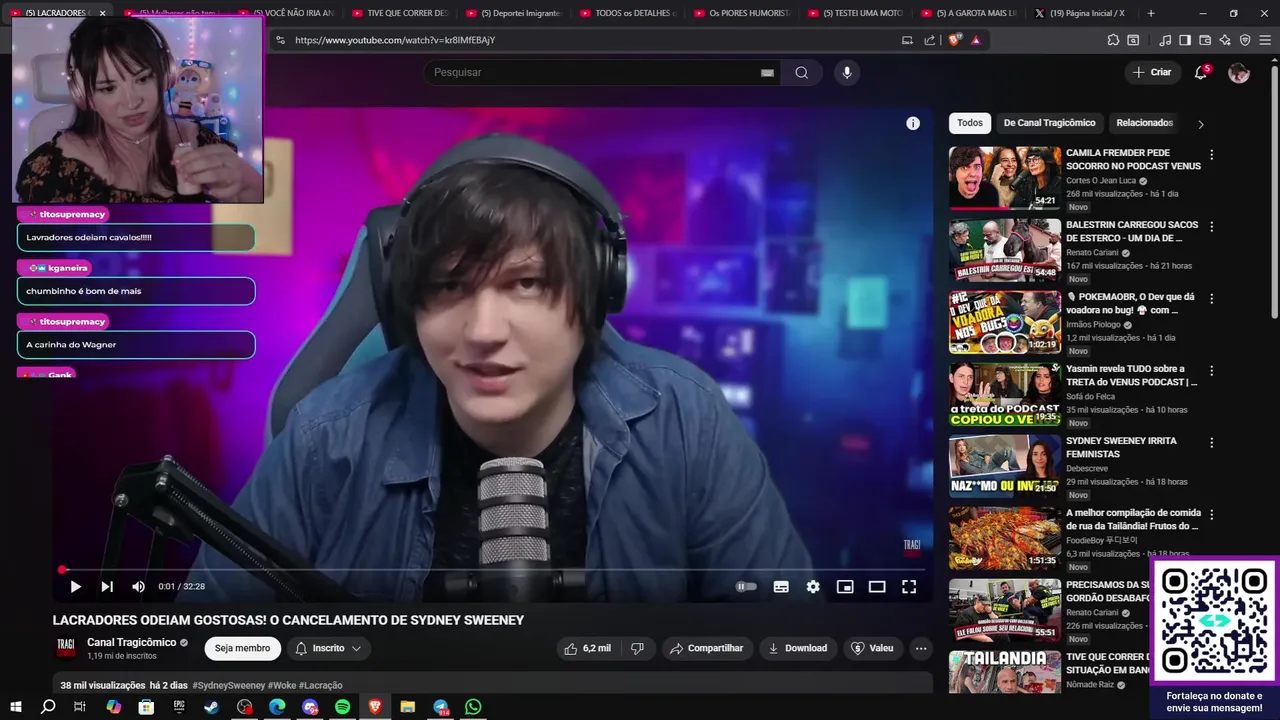The image size is (1280, 720).
Task: Switch to A GAROTA MAIS tab
Action: 968,13
